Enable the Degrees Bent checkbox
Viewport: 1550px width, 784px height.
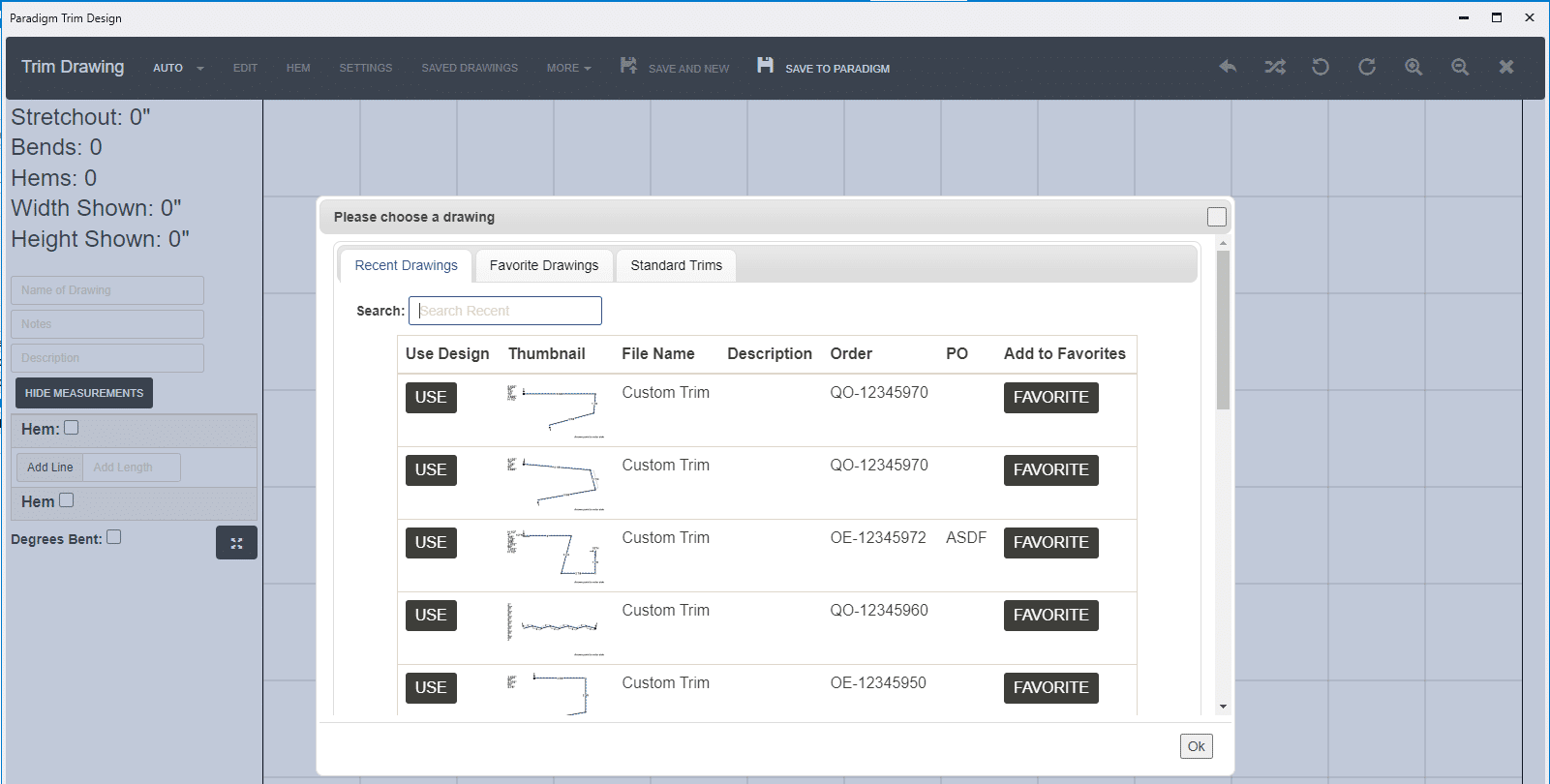coord(114,537)
